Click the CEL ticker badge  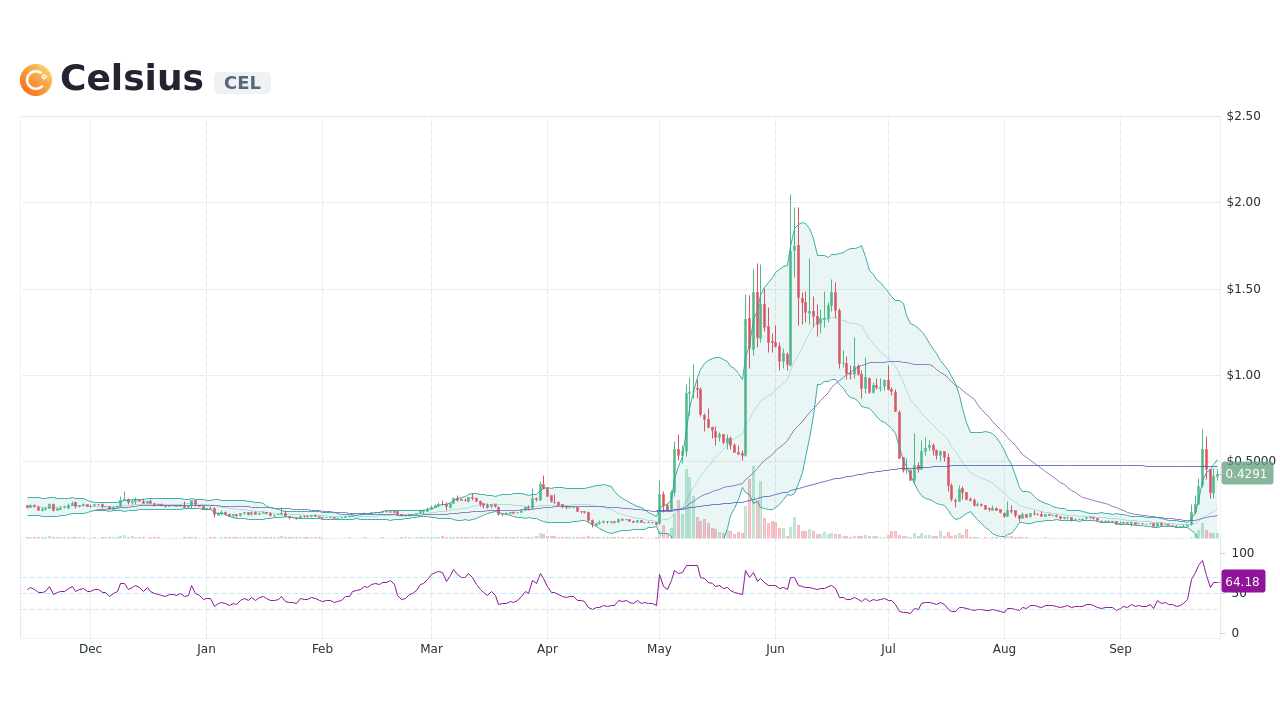pyautogui.click(x=242, y=83)
